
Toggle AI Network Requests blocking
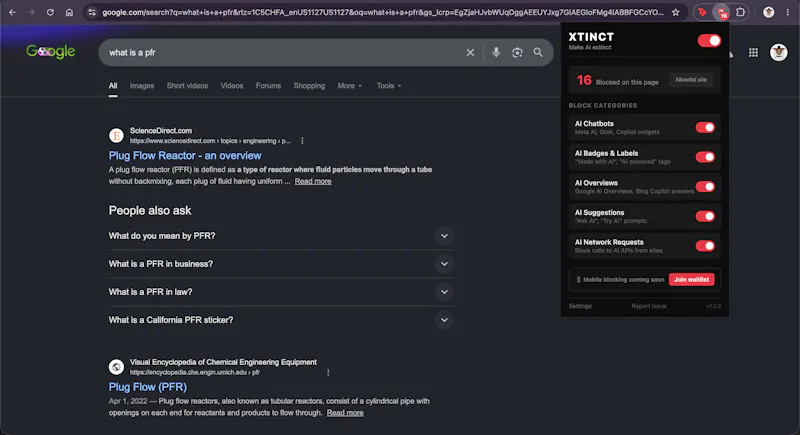[705, 246]
